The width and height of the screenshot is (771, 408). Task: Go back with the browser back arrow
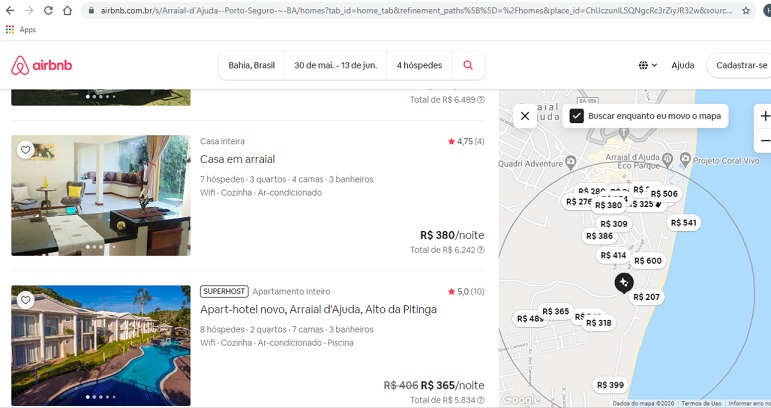[x=10, y=10]
